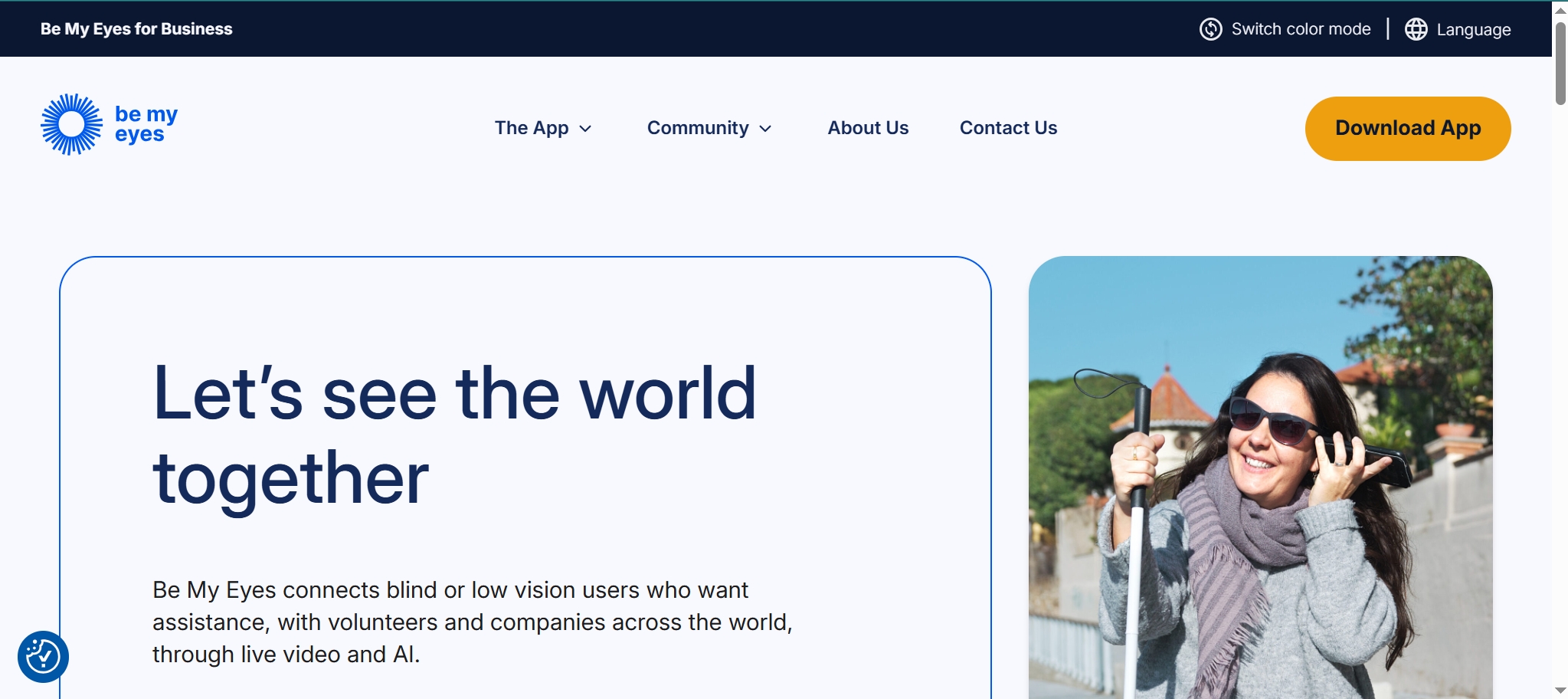Go to the About Us page
The width and height of the screenshot is (1568, 699).
[868, 128]
